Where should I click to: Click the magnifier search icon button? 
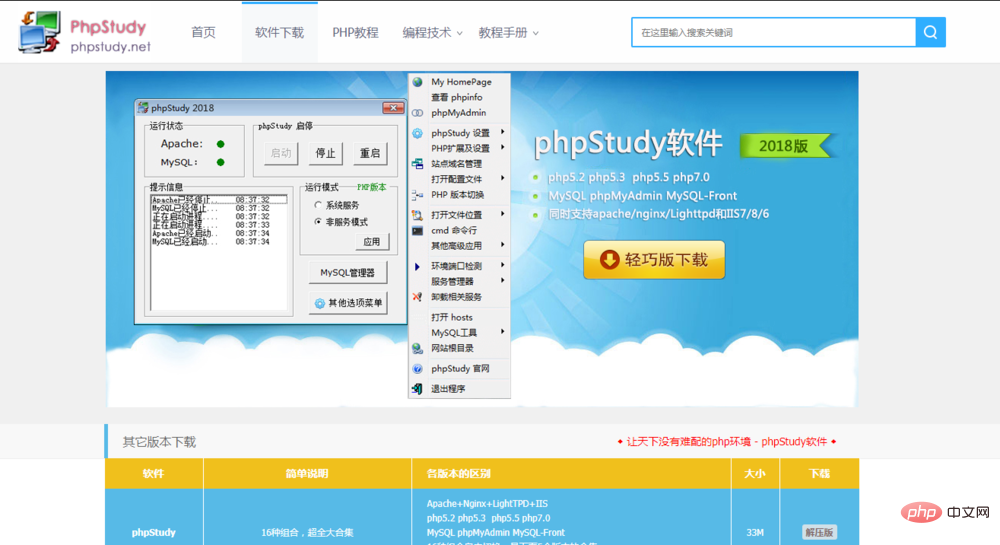[930, 32]
